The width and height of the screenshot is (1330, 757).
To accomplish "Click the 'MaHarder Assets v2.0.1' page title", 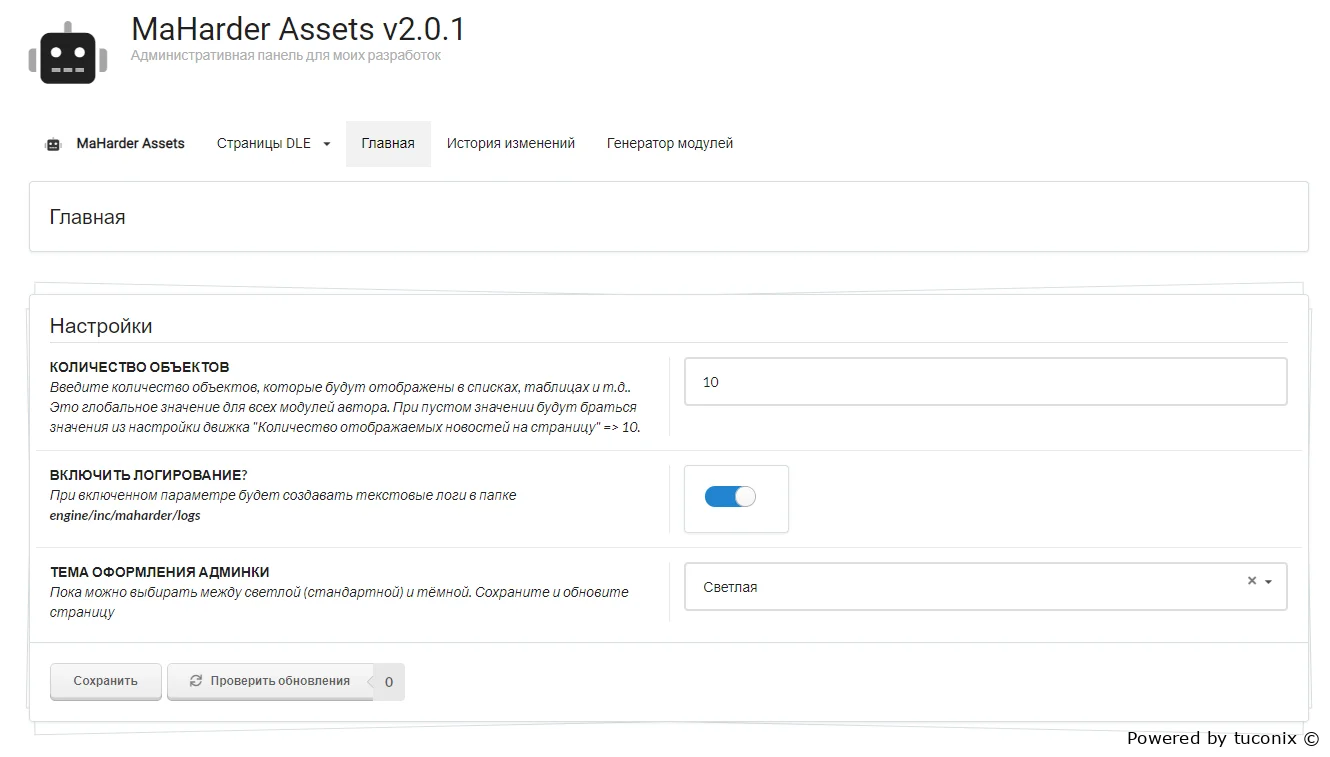I will [298, 29].
